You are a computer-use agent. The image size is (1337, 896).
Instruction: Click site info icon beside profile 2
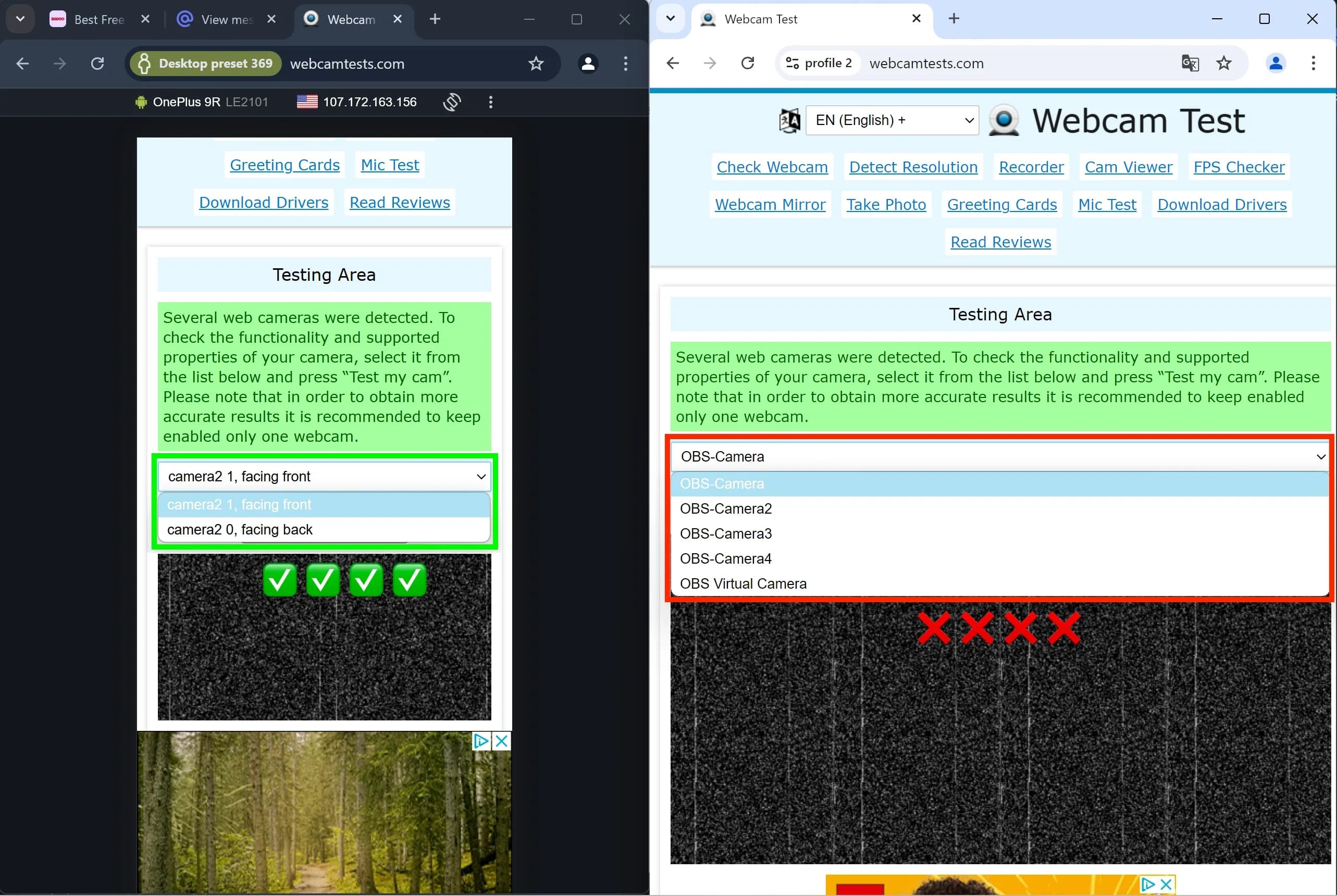pyautogui.click(x=793, y=63)
